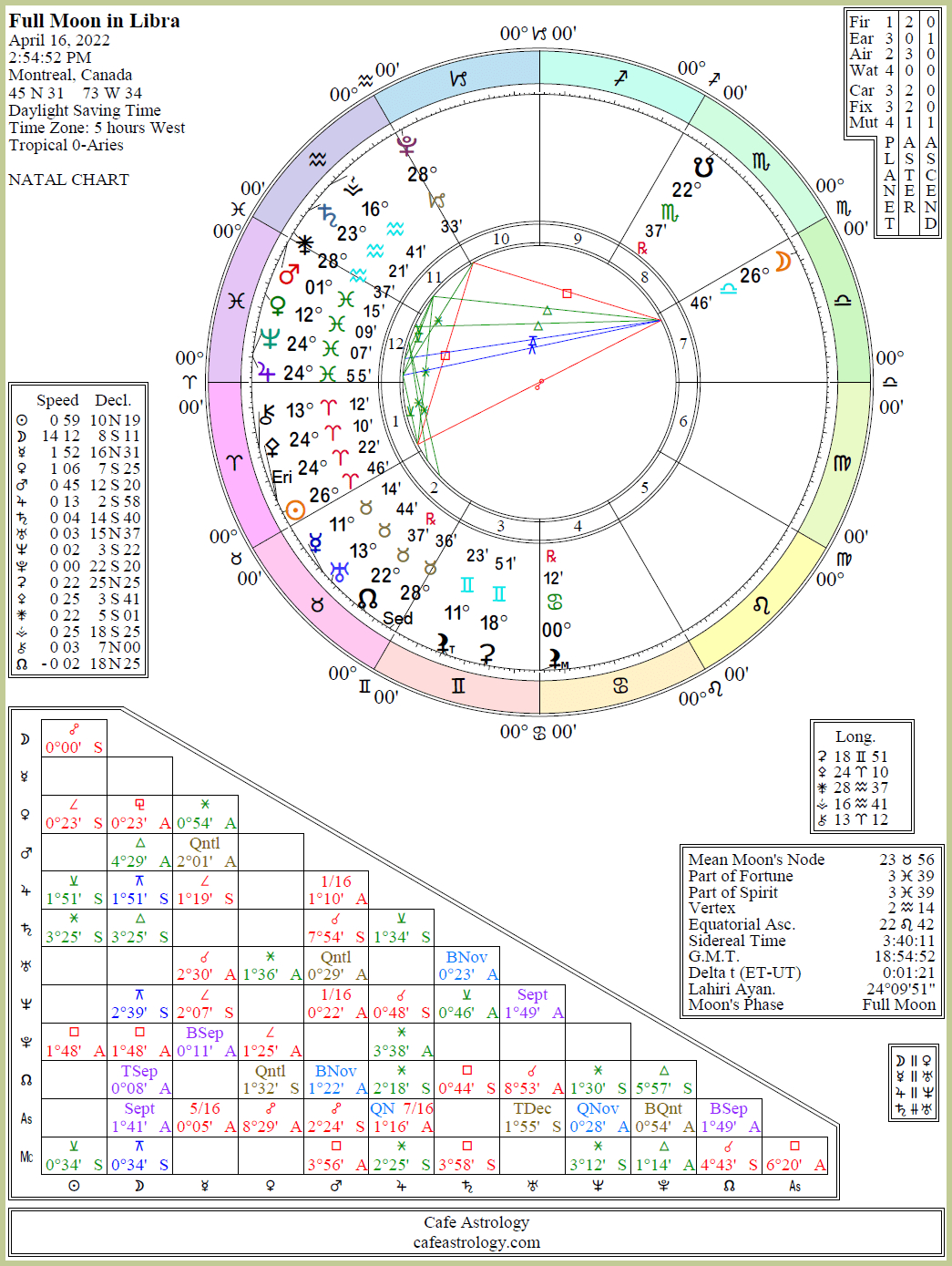Click the "Part of Spirit" row label
The image size is (952, 1266).
[x=733, y=892]
